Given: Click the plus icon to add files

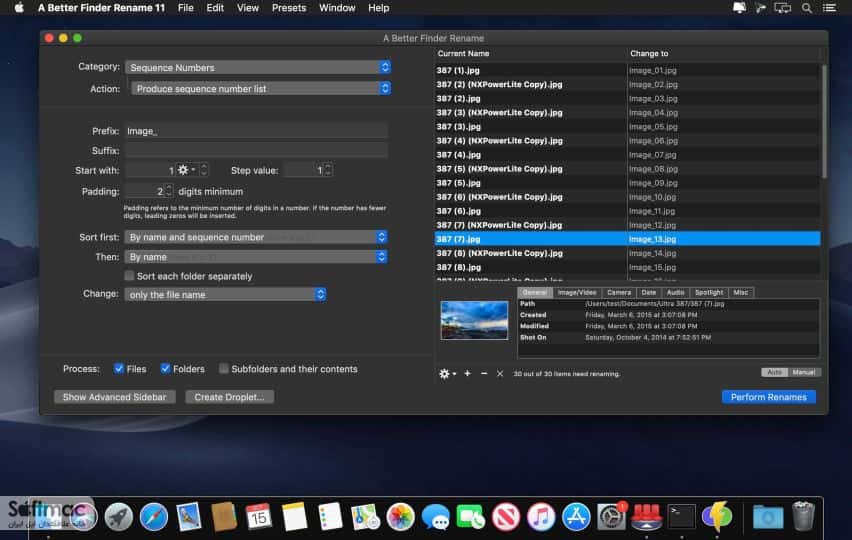Looking at the screenshot, I should [467, 374].
